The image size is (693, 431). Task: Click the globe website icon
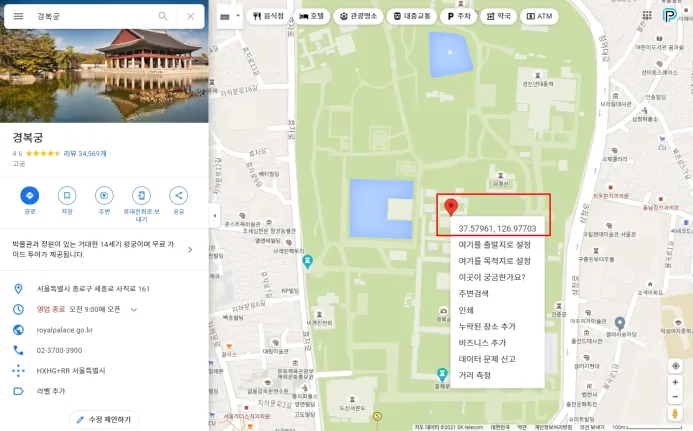click(18, 330)
